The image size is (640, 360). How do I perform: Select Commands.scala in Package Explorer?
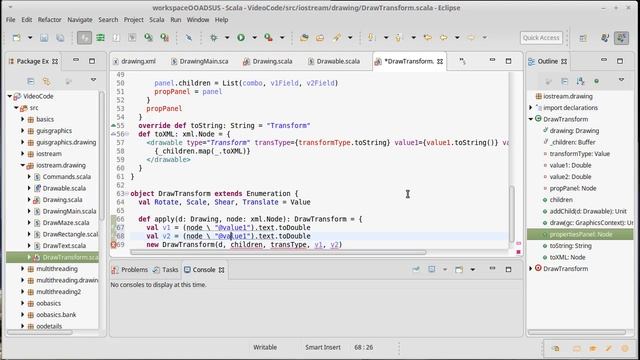[x=67, y=177]
